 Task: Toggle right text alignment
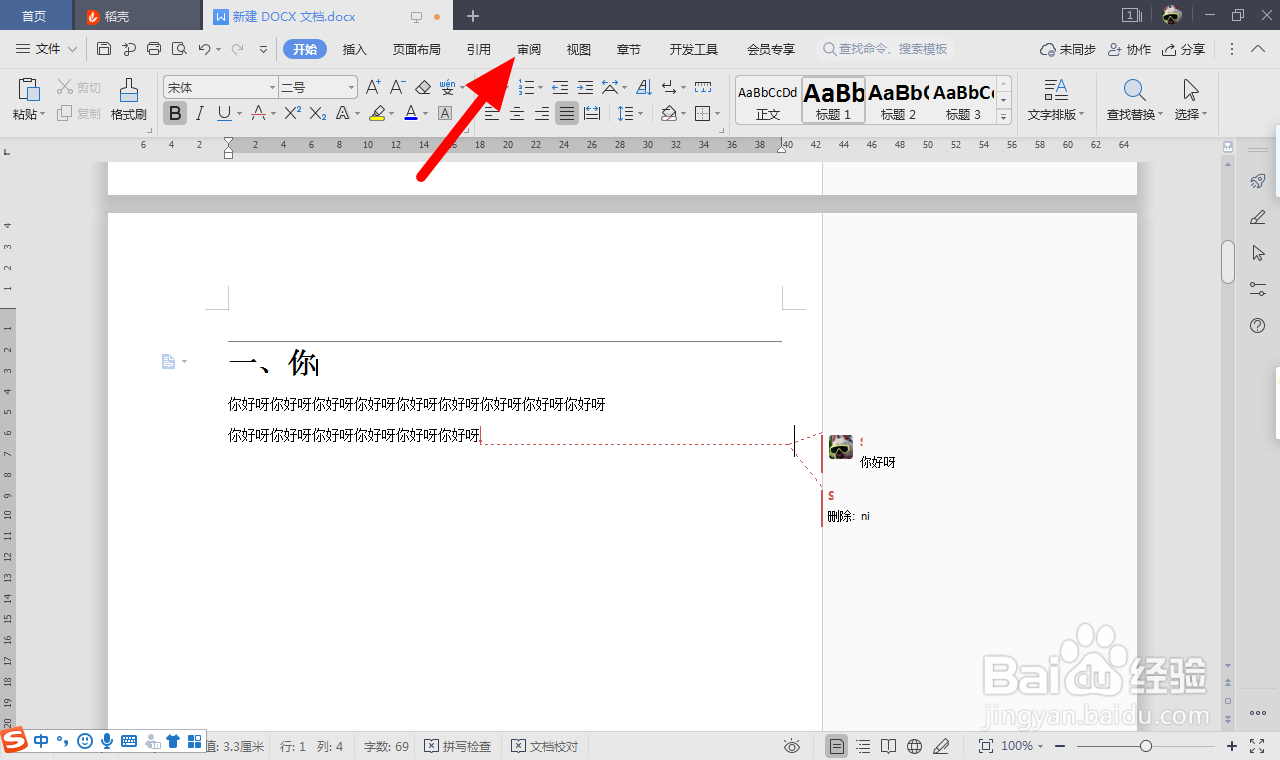click(x=542, y=113)
